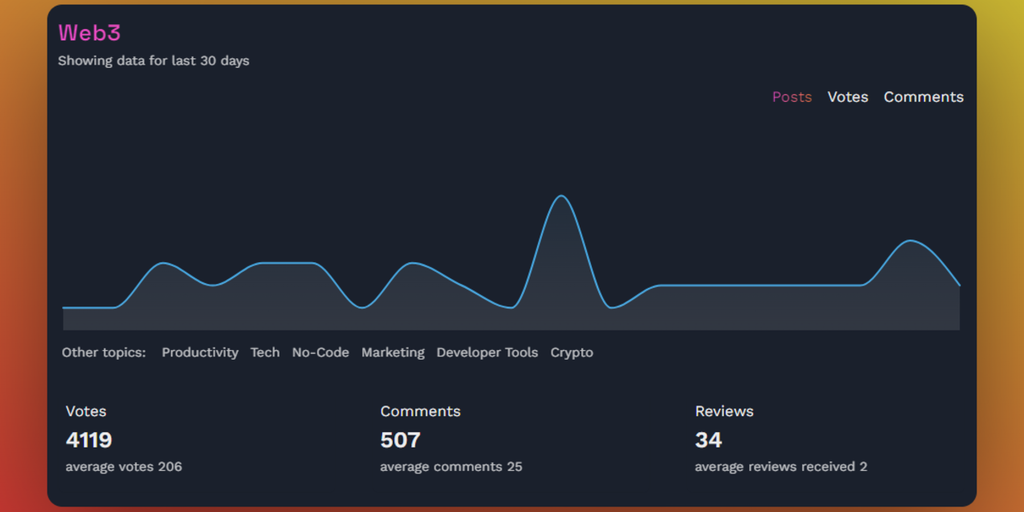Open the Tech topic
The height and width of the screenshot is (512, 1024).
pyautogui.click(x=265, y=353)
